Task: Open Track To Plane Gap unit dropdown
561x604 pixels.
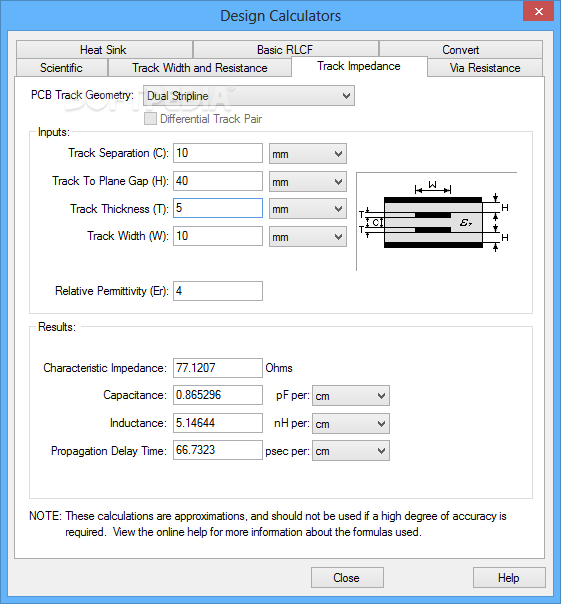Action: [x=307, y=182]
